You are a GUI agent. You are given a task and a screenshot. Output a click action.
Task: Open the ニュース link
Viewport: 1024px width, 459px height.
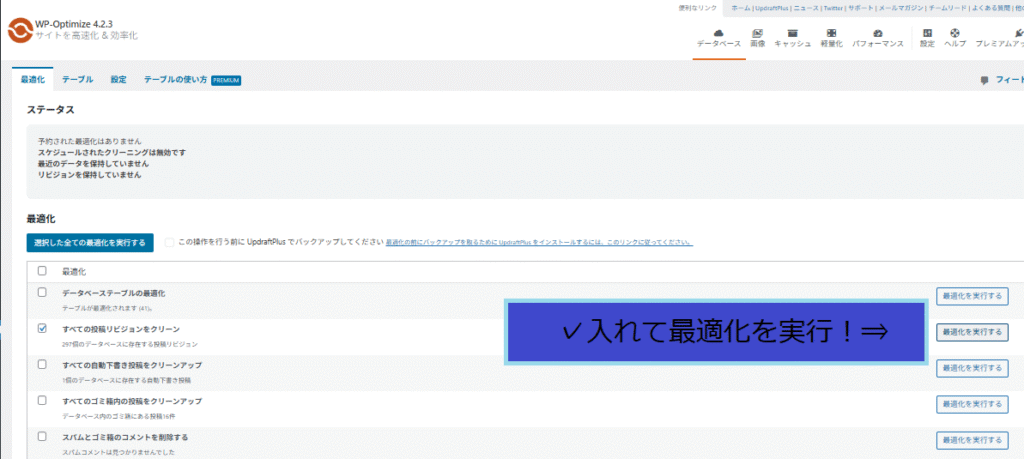[806, 8]
